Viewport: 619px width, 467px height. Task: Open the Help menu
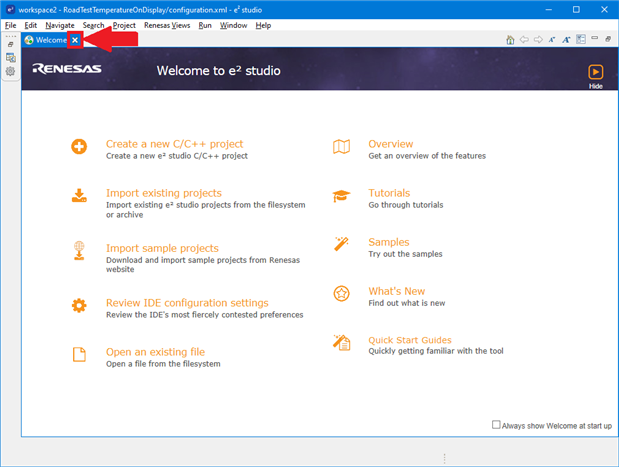[263, 25]
